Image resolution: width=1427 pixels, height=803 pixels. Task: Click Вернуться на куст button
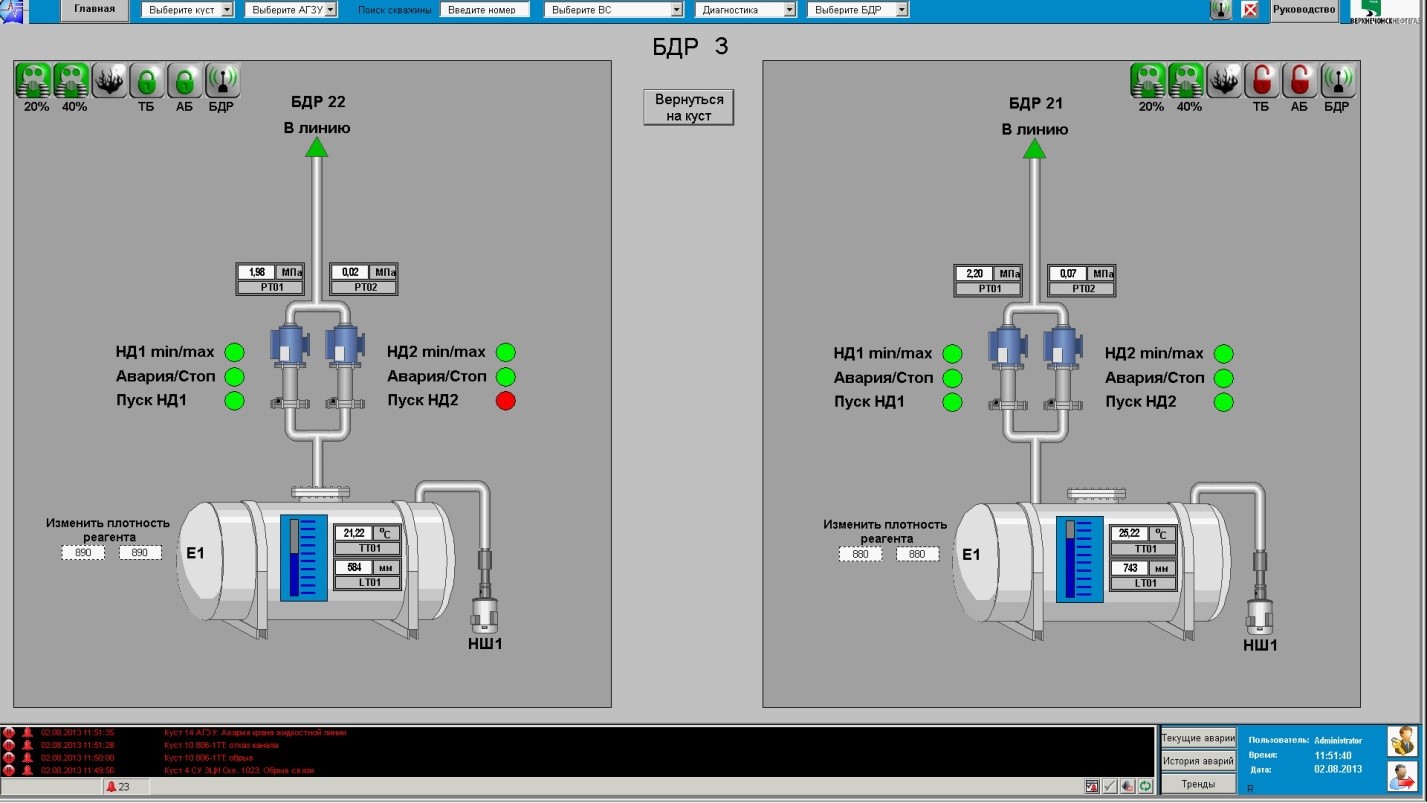tap(688, 108)
